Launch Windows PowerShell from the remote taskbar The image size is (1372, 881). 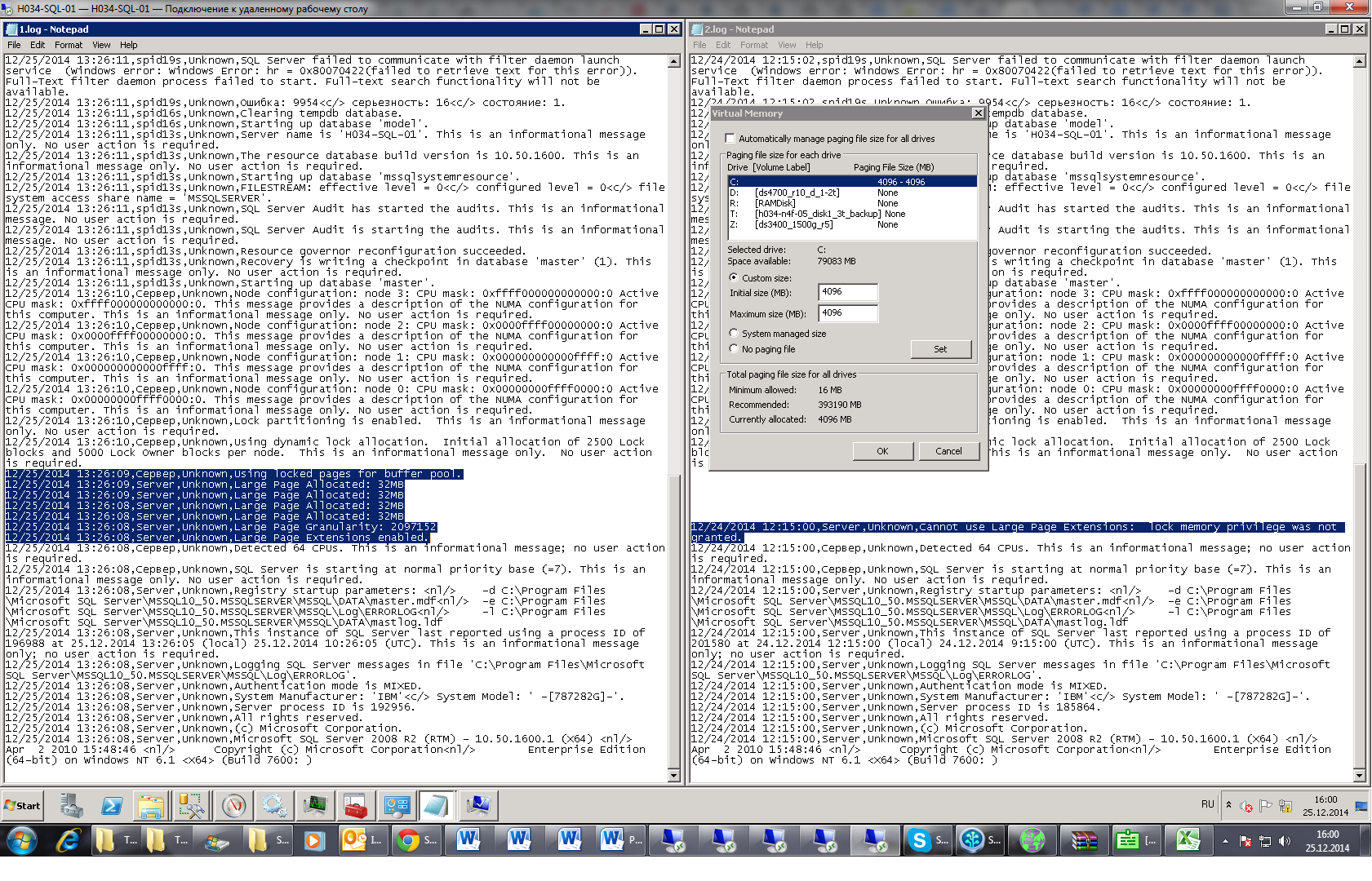pyautogui.click(x=112, y=806)
